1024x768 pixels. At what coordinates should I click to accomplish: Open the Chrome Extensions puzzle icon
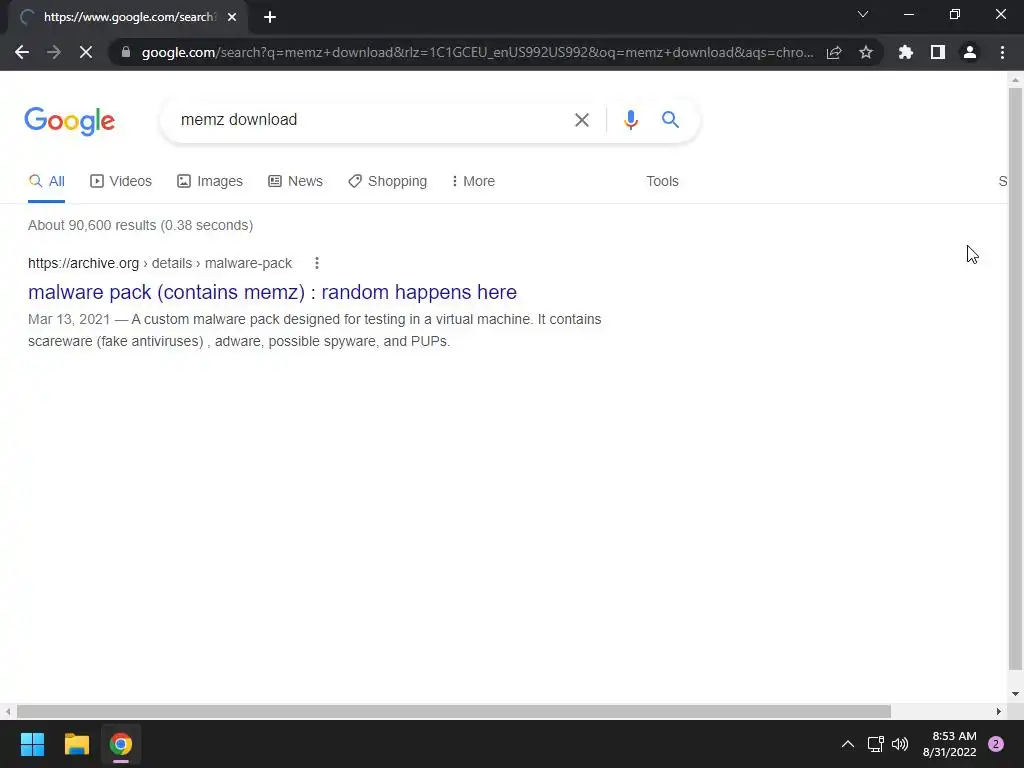906,52
